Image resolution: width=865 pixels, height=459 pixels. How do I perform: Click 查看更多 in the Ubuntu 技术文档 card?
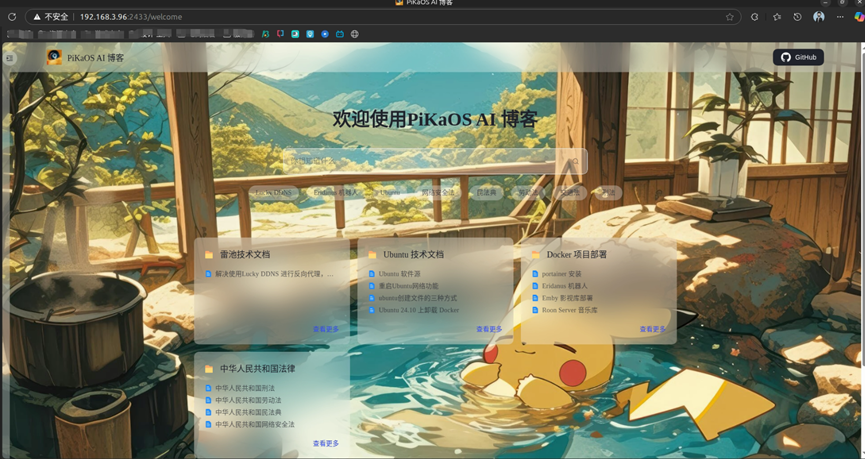pyautogui.click(x=489, y=329)
